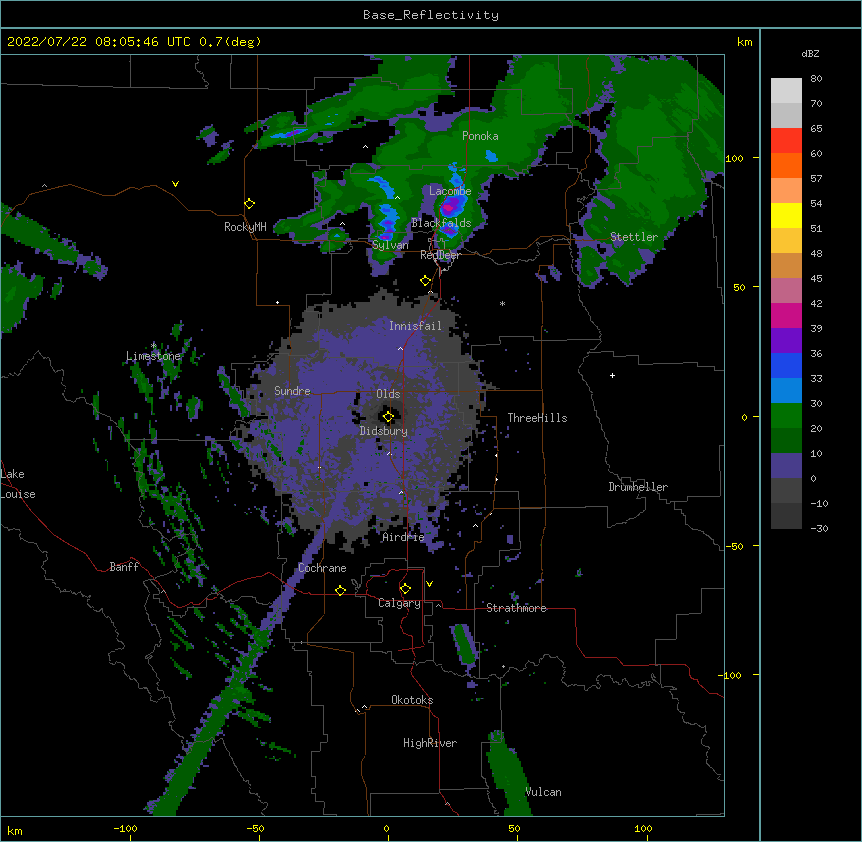Viewport: 862px width, 842px height.
Task: Select the slate purple 0-10 dBZ legend swatch
Action: (x=786, y=466)
